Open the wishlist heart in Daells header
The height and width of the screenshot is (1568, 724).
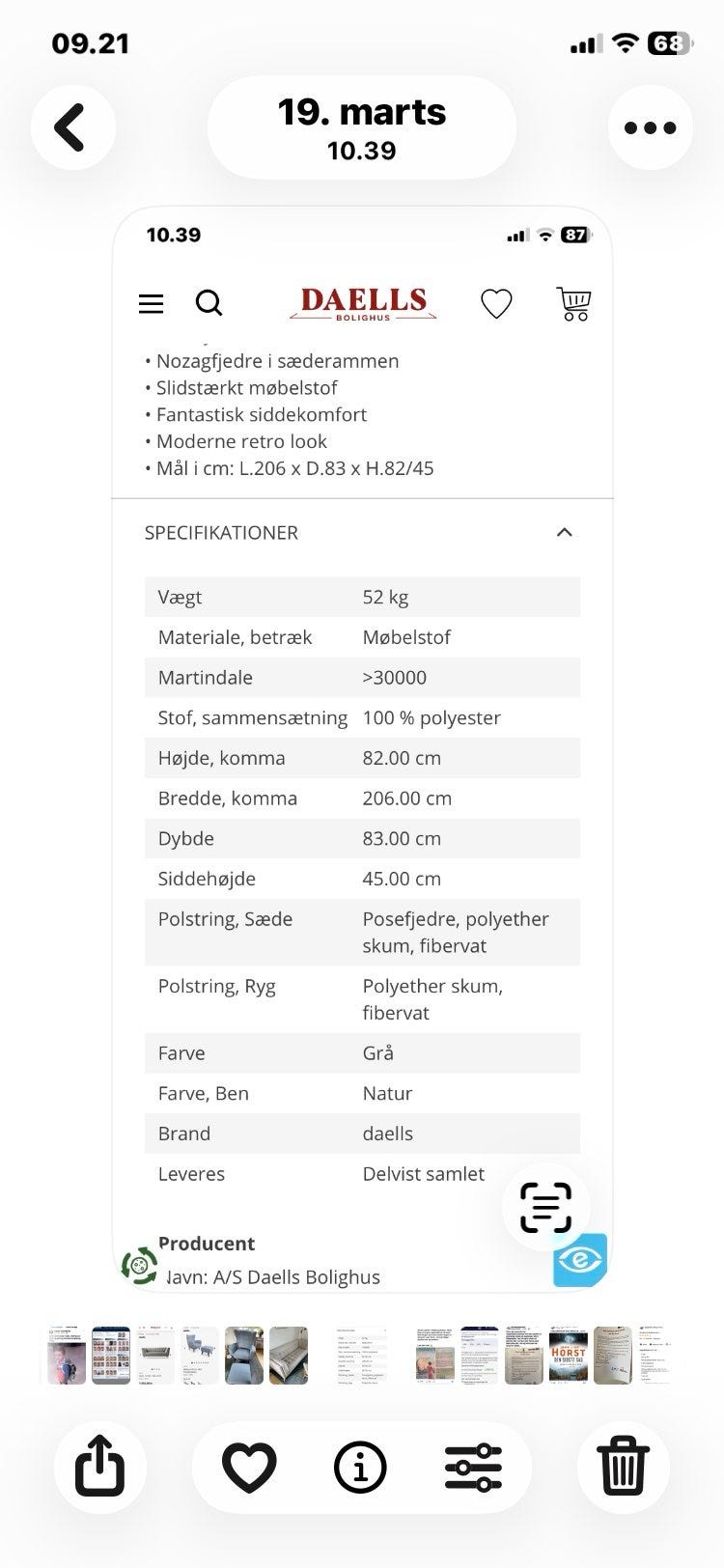coord(496,304)
